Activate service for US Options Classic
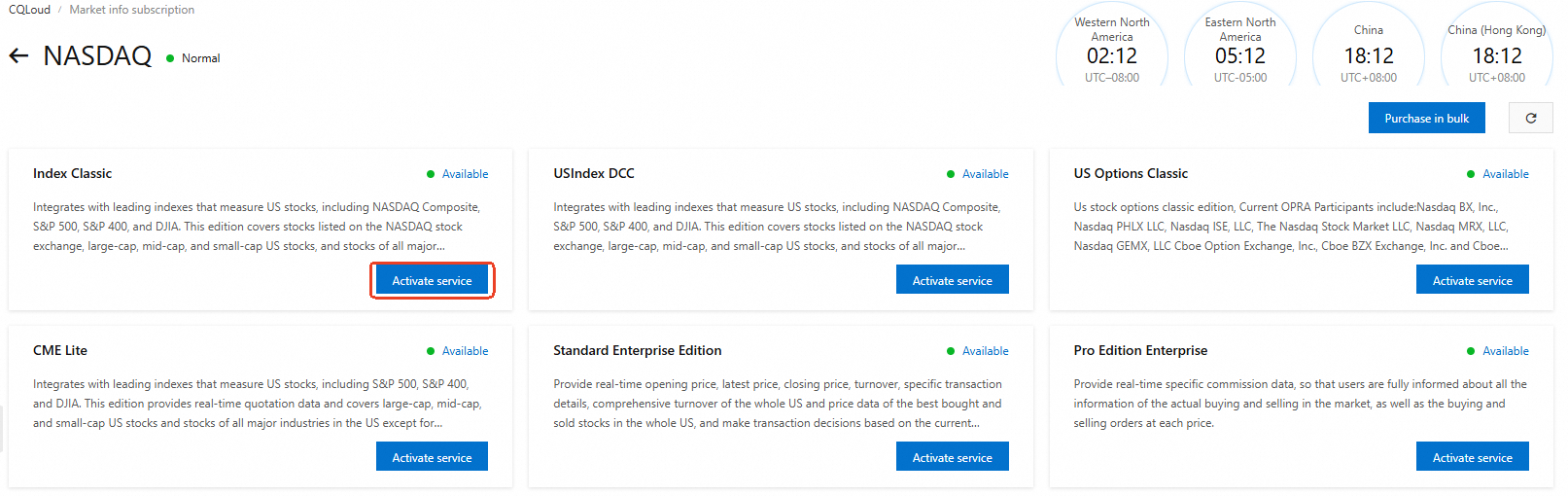Image resolution: width=1568 pixels, height=496 pixels. pos(1472,281)
